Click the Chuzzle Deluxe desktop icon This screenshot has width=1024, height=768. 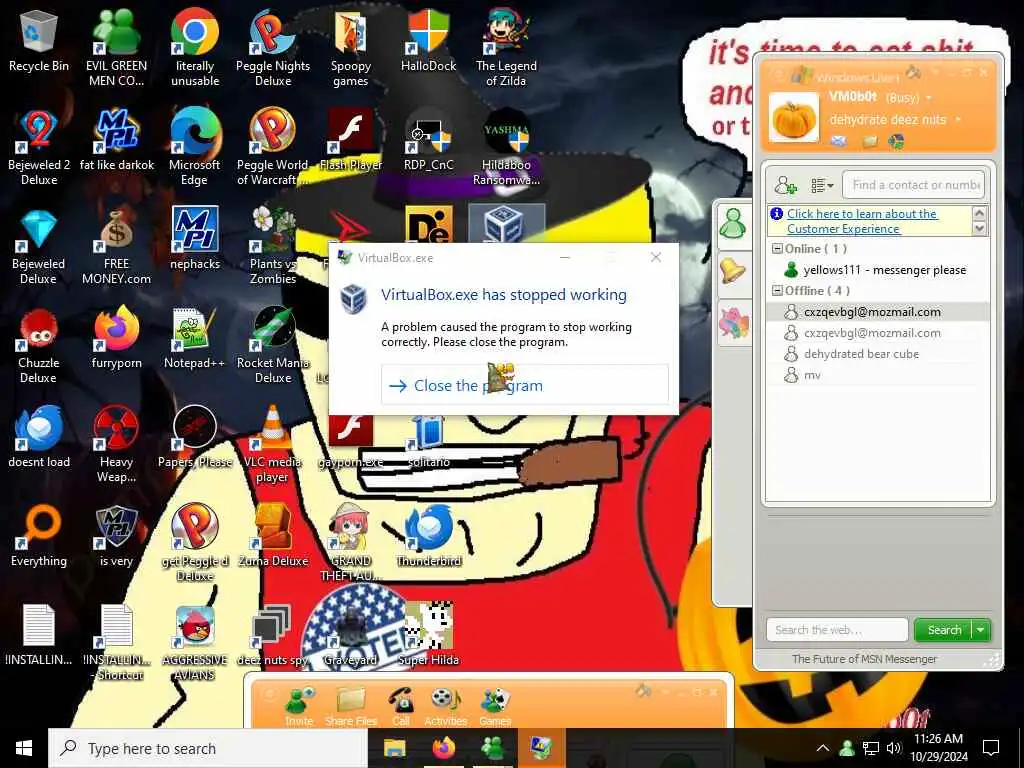coord(39,346)
